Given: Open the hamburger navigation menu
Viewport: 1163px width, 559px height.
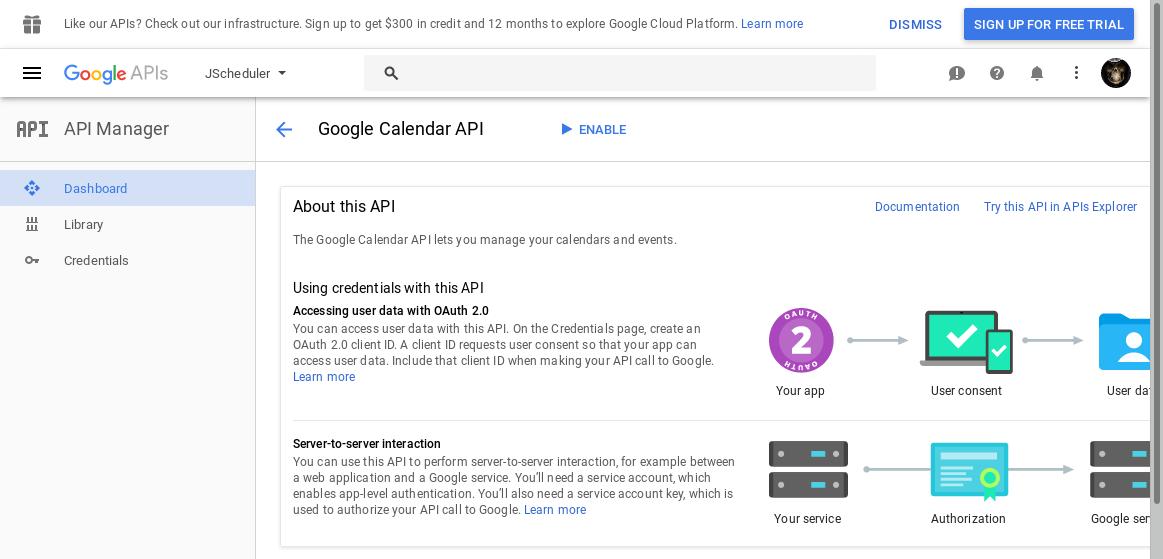Looking at the screenshot, I should [x=32, y=73].
